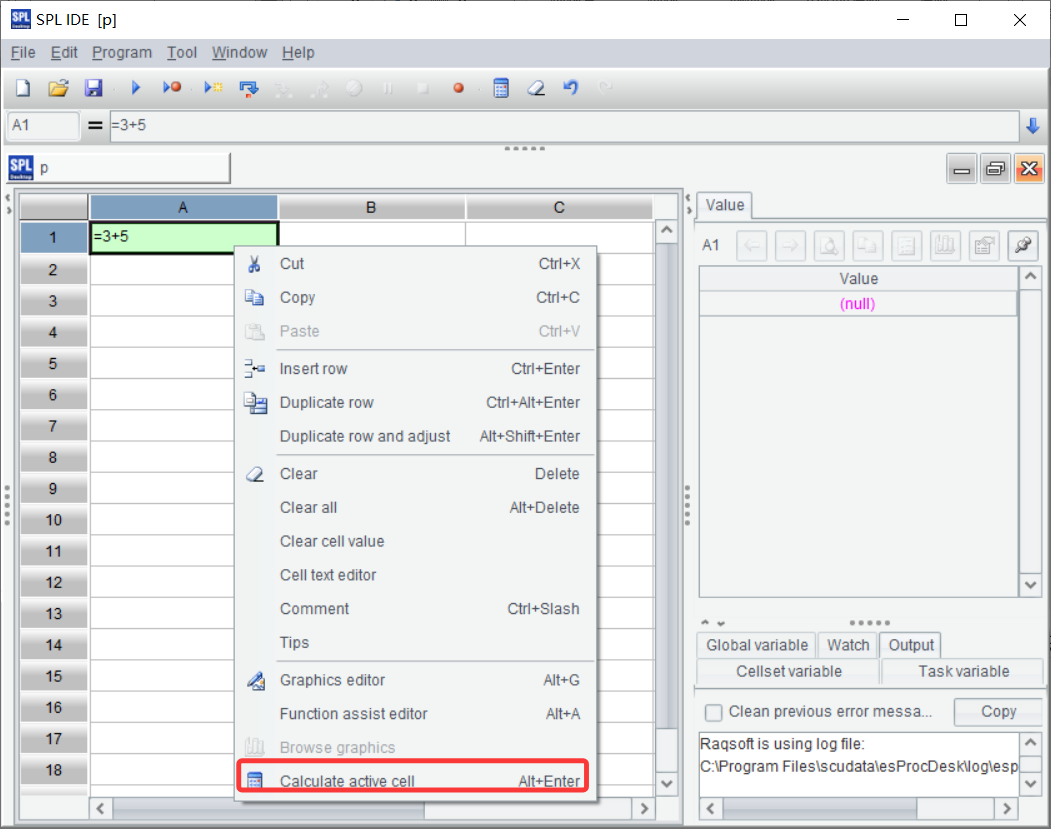1051x829 pixels.
Task: Click the grid's horizontal scrollbar right arrow
Action: tap(645, 808)
